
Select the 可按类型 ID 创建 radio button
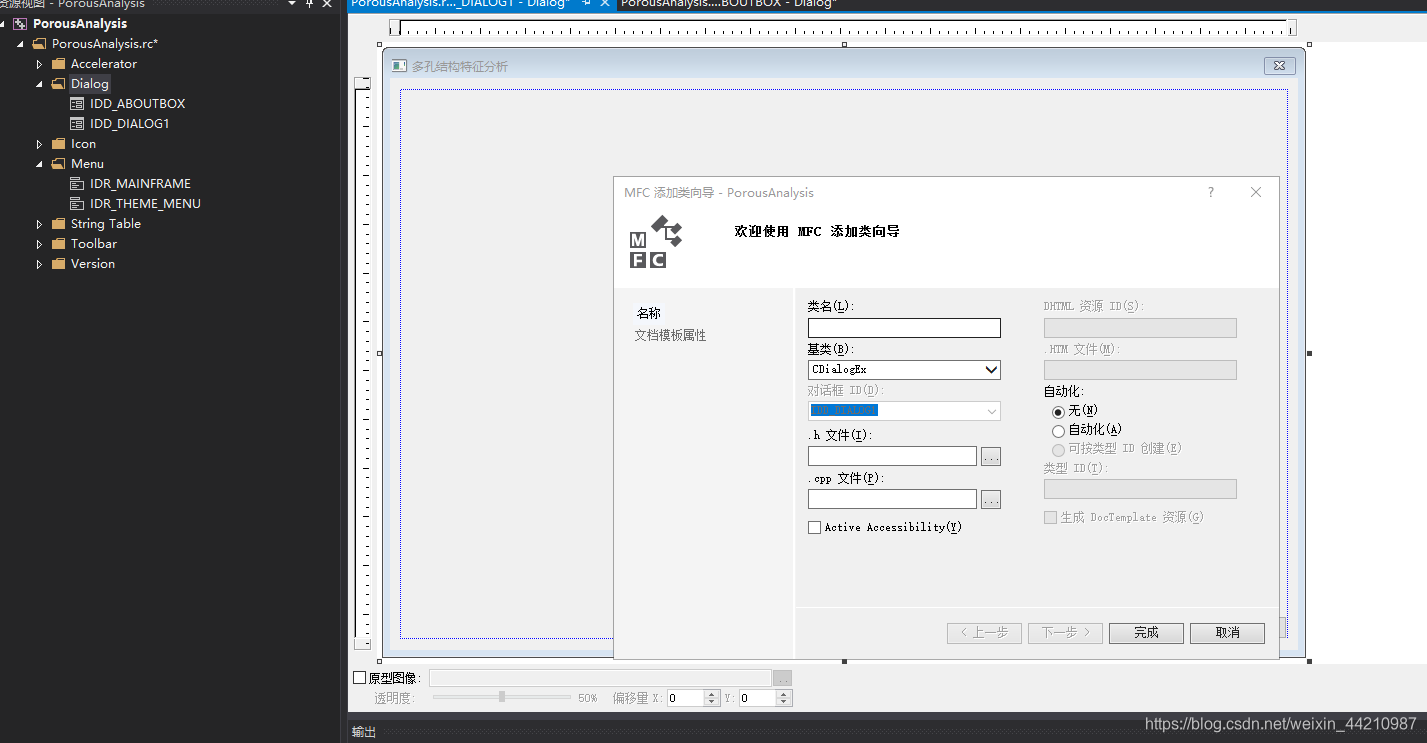tap(1058, 449)
